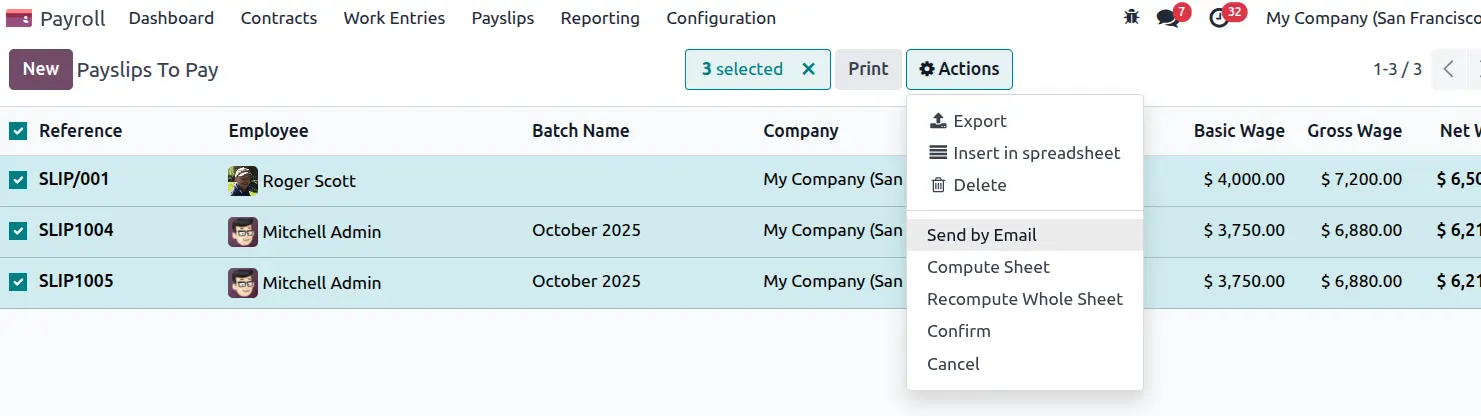Click Mitchell Admin's avatar on SLIP1004
The image size is (1481, 416).
tap(243, 232)
